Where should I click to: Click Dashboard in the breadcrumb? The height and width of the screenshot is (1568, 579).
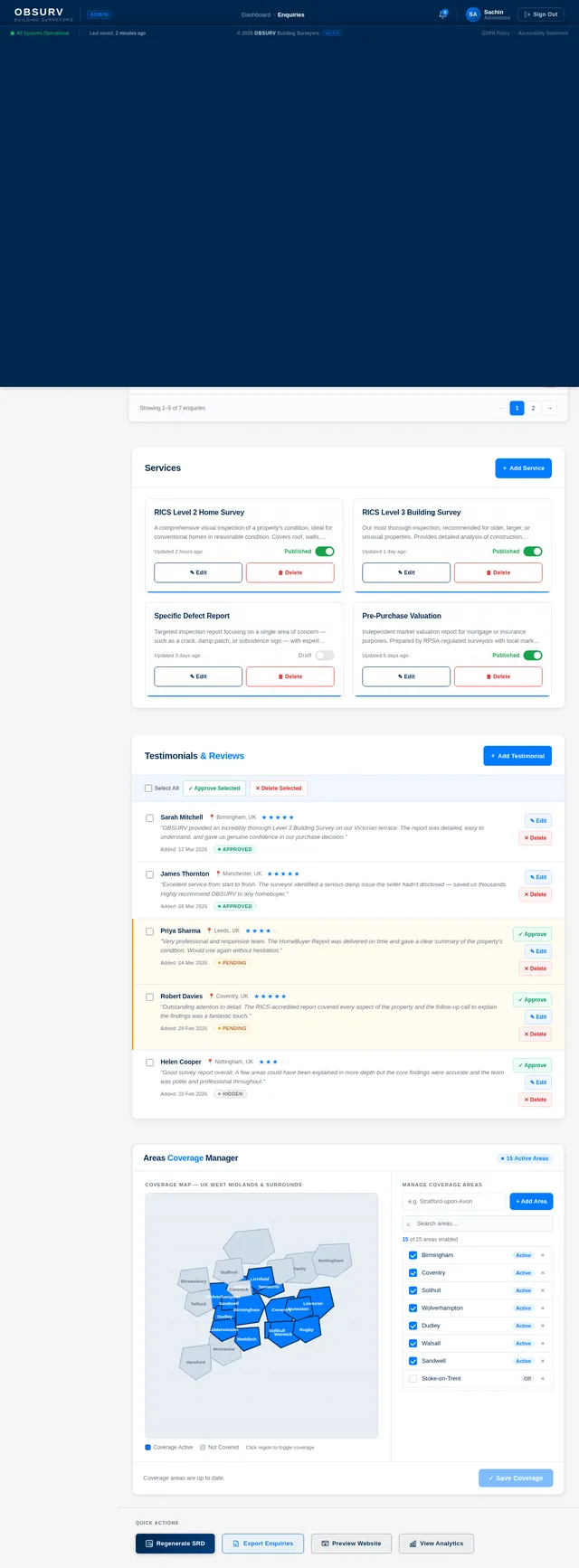255,14
